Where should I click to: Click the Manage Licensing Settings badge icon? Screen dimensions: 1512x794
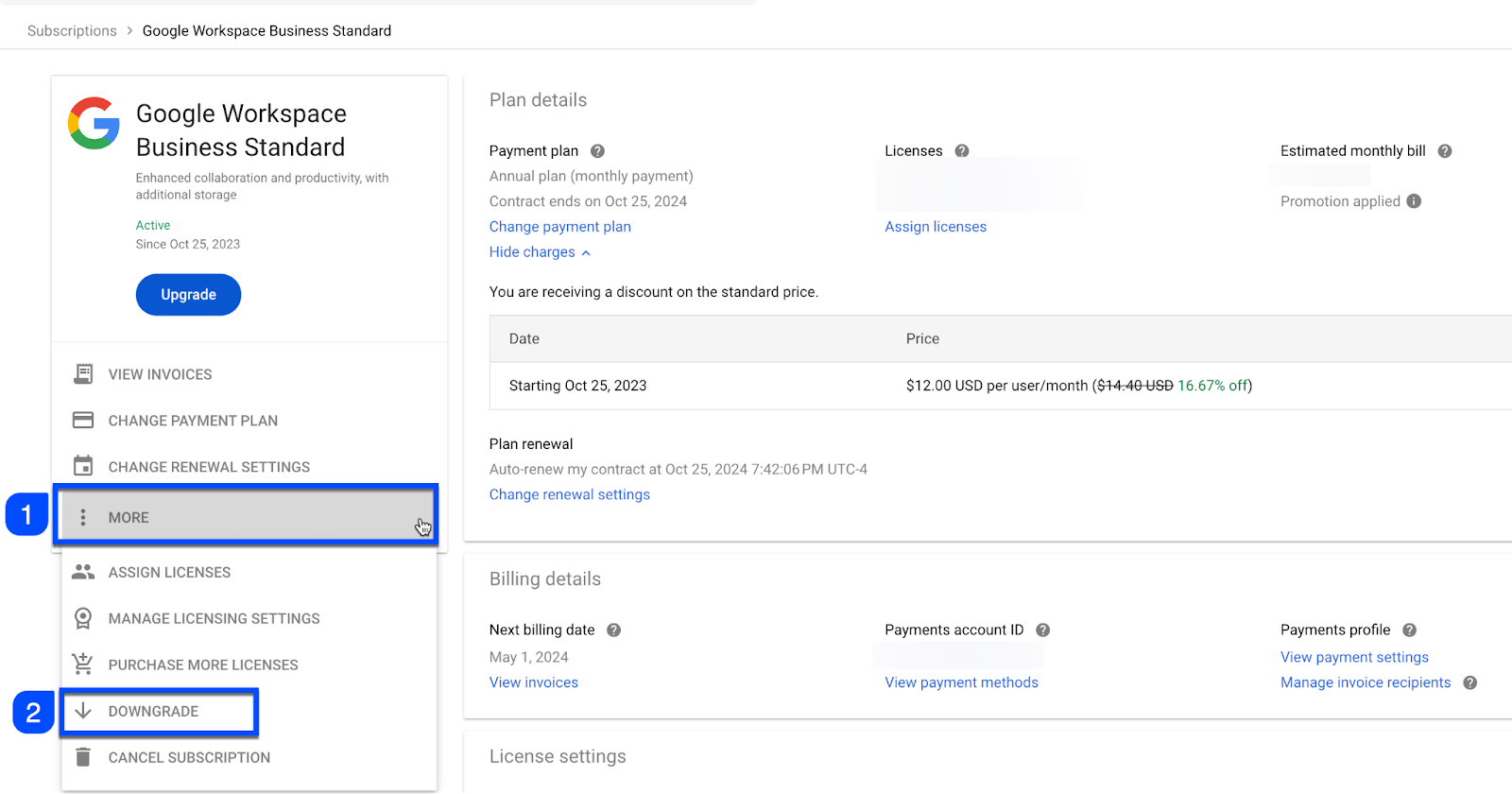[83, 618]
